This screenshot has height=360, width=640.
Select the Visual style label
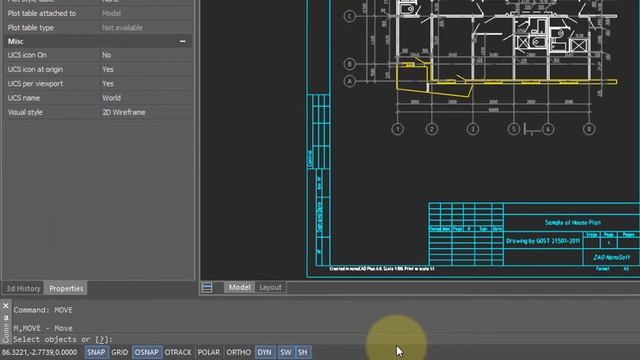coord(25,112)
